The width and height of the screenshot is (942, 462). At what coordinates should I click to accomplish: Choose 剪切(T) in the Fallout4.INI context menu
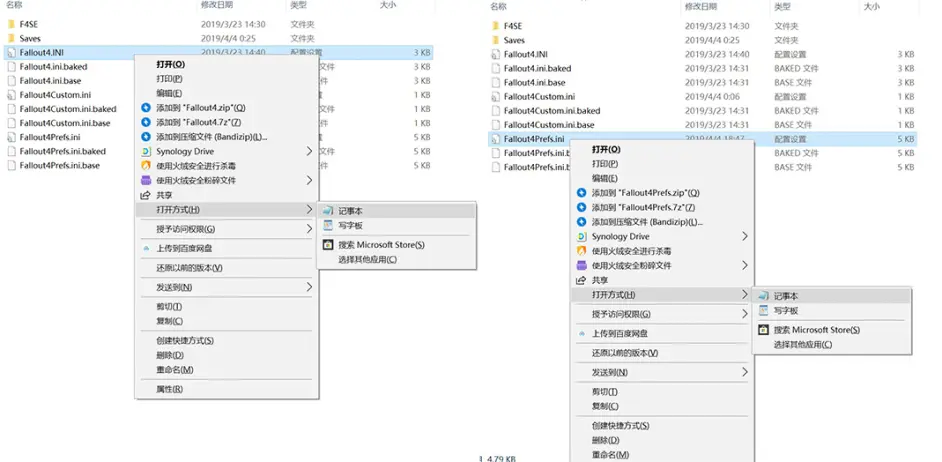coord(169,306)
